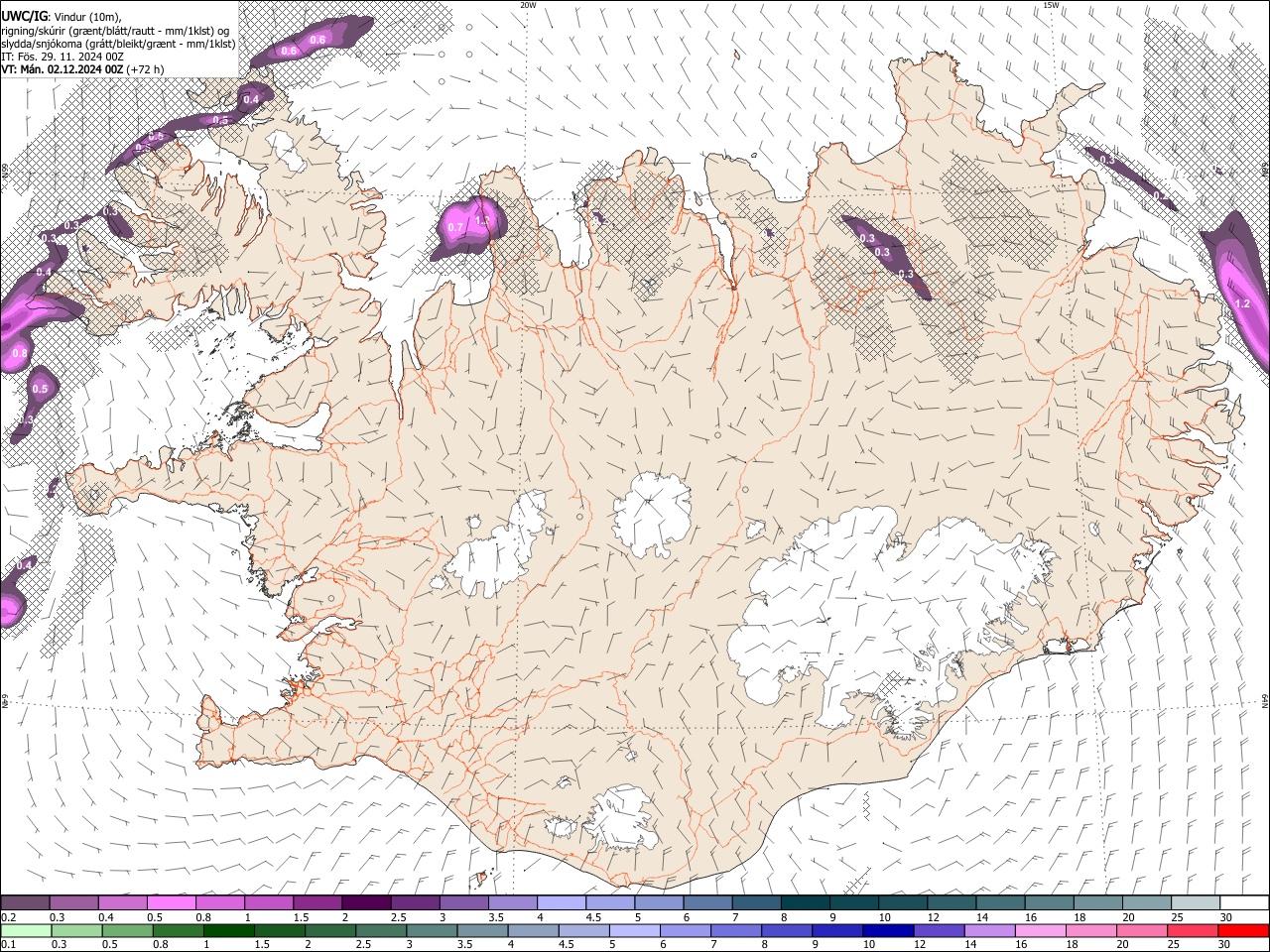Pick the lilac rain swatch between 14 and 16
This screenshot has height=952, width=1270.
click(x=989, y=930)
